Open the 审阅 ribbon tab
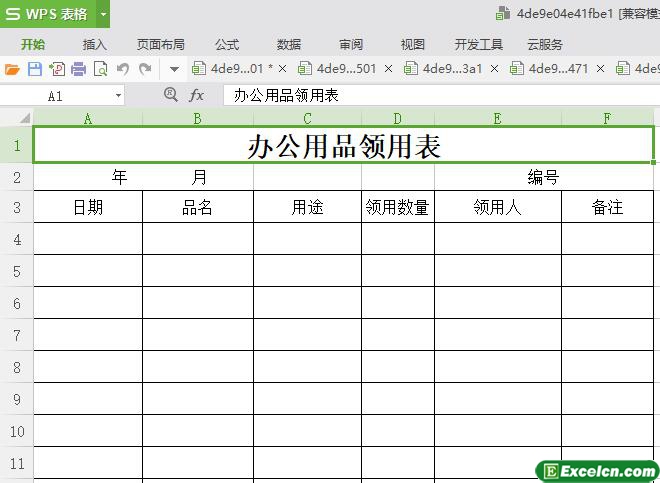660x483 pixels. 351,44
